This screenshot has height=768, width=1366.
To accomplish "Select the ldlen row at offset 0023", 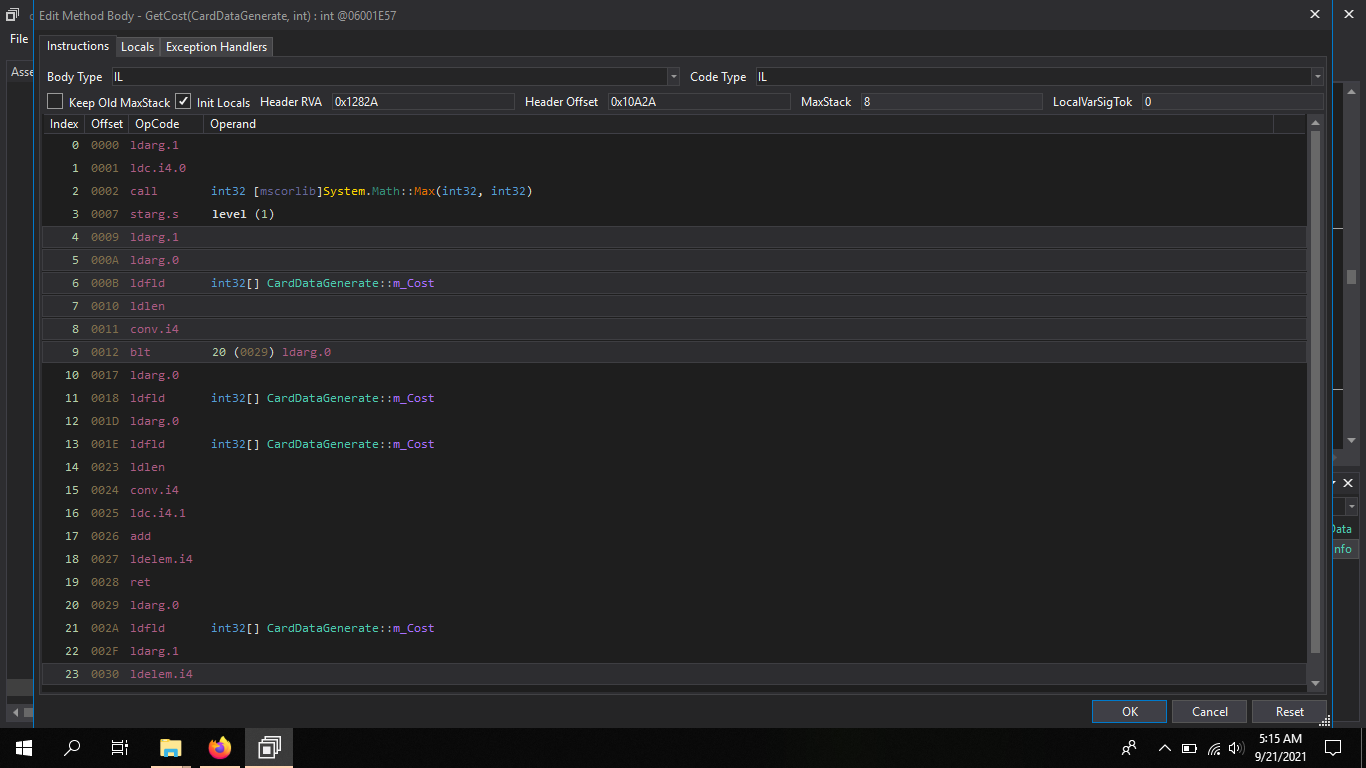I will (674, 467).
